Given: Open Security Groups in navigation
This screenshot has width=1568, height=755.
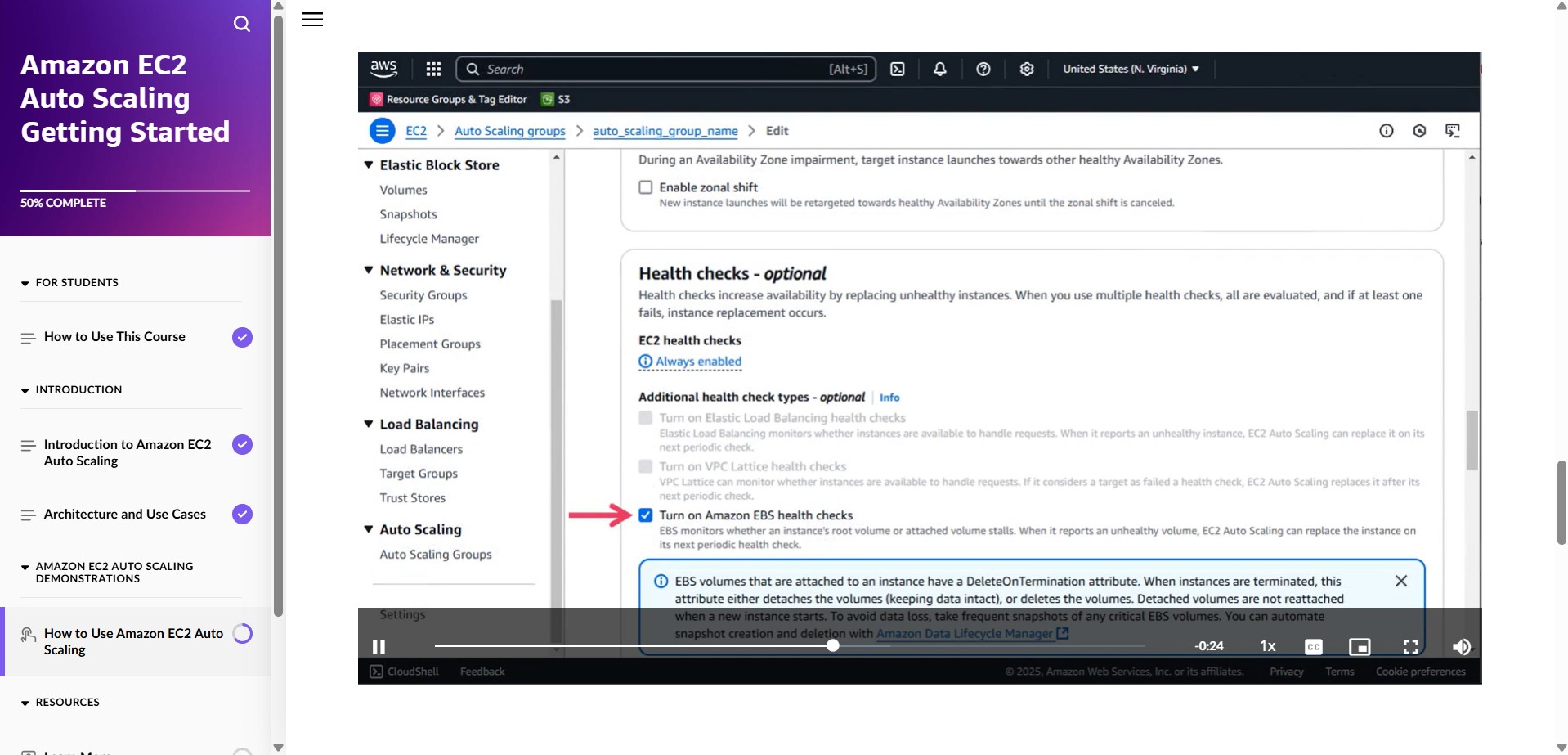Looking at the screenshot, I should pyautogui.click(x=423, y=295).
